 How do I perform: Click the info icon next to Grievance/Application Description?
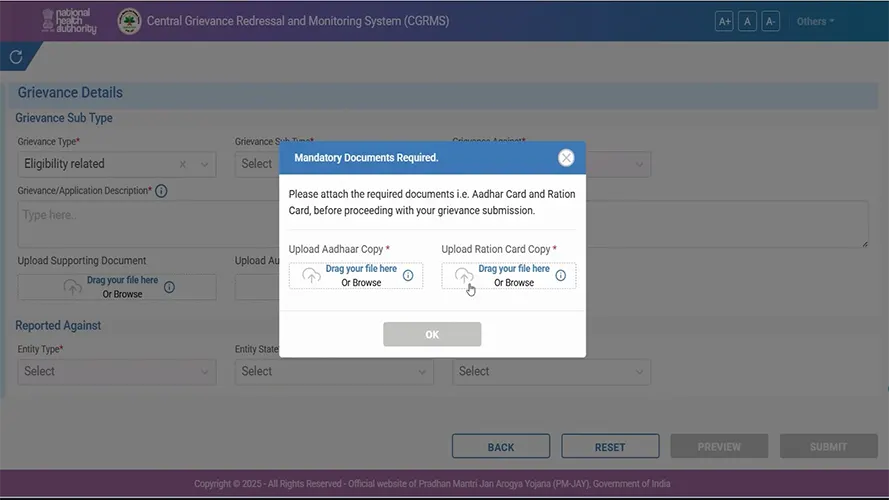click(161, 191)
